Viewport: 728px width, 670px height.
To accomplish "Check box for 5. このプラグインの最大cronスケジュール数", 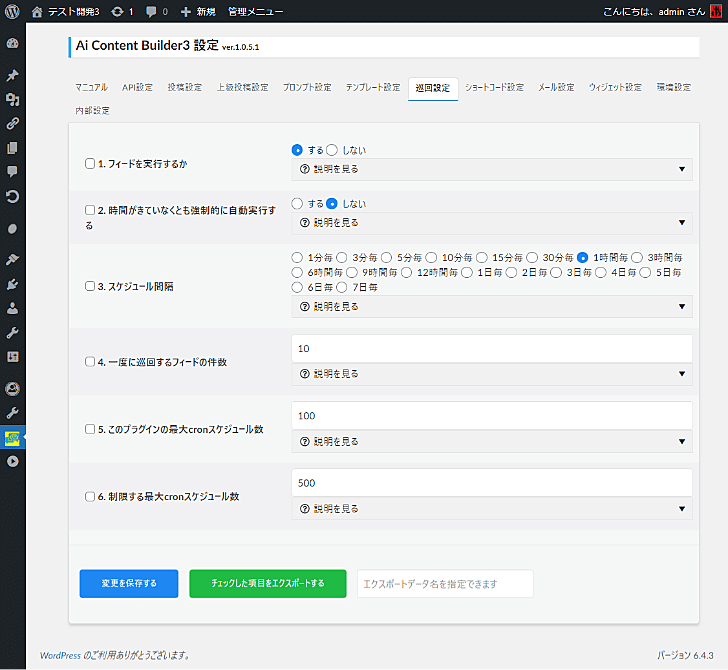I will [x=90, y=429].
